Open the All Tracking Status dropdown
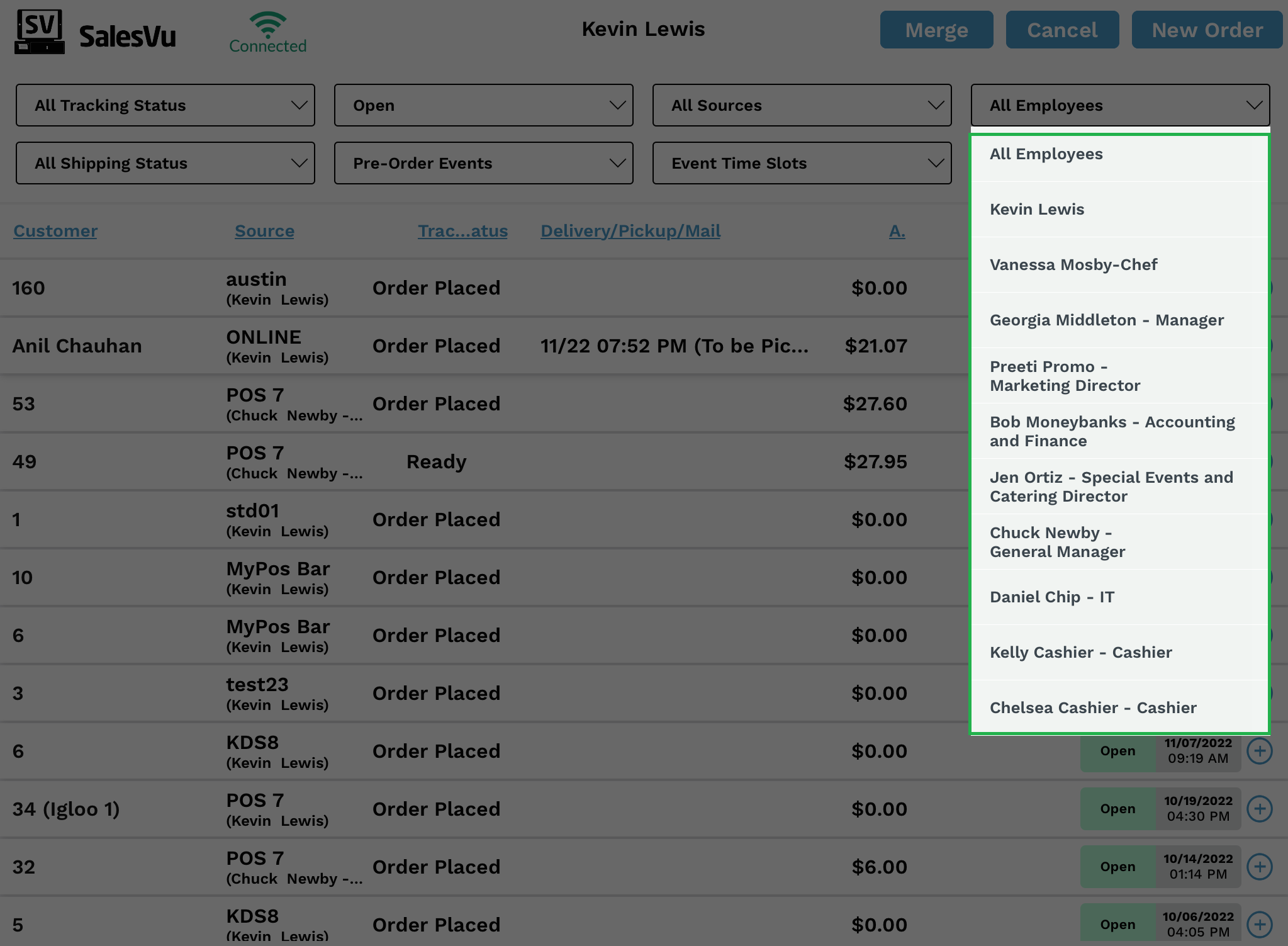Image resolution: width=1288 pixels, height=946 pixels. point(165,105)
